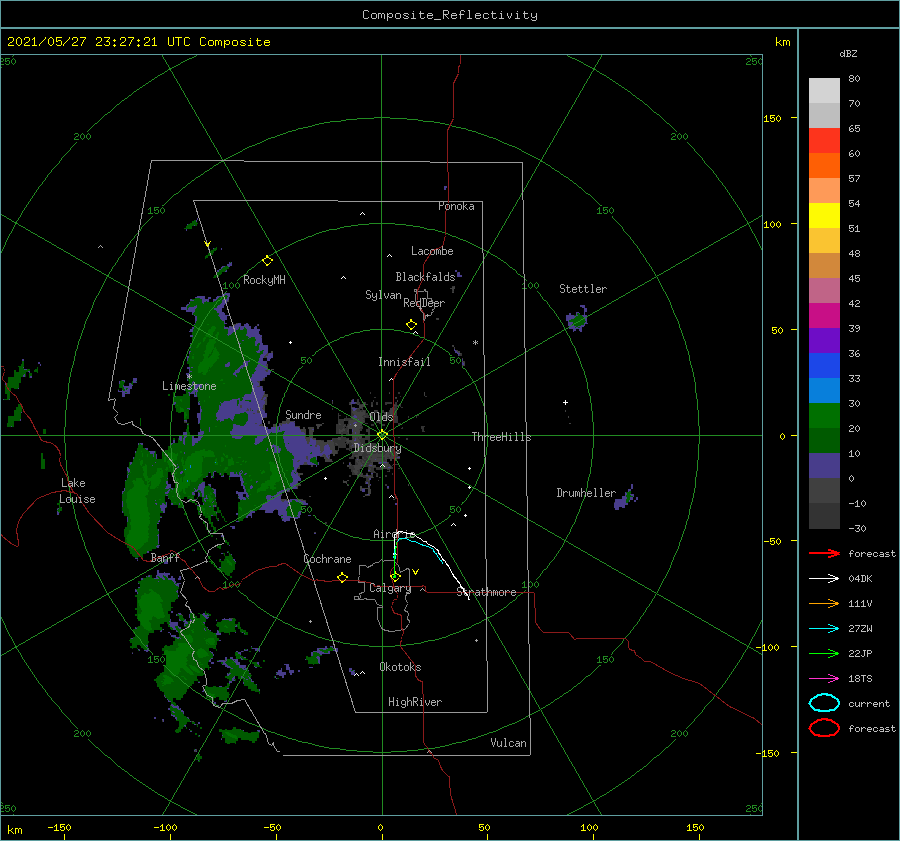Image resolution: width=900 pixels, height=841 pixels.
Task: Click the Limestone label
Action: click(189, 386)
